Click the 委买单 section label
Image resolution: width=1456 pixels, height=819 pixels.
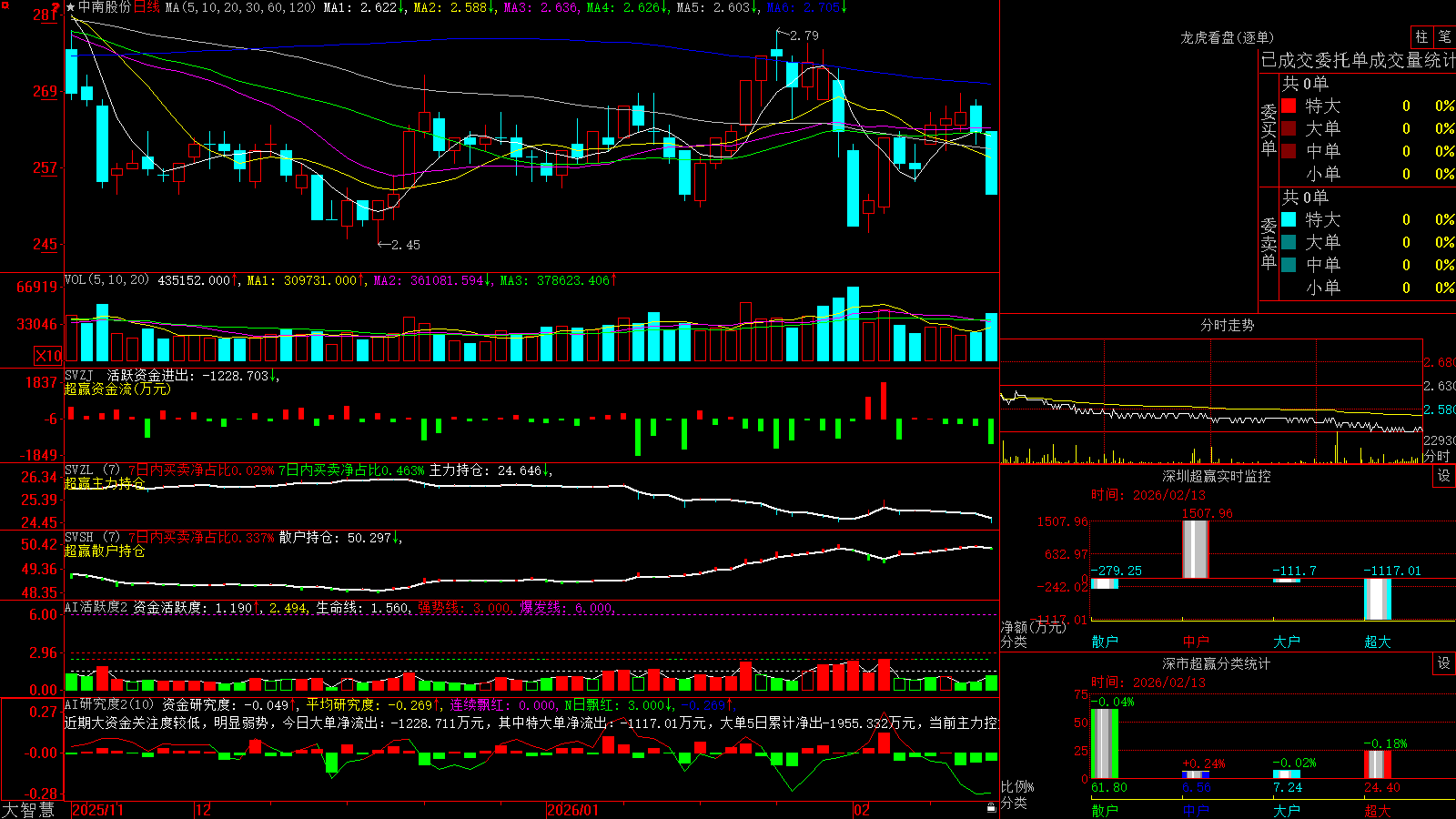(x=1269, y=129)
